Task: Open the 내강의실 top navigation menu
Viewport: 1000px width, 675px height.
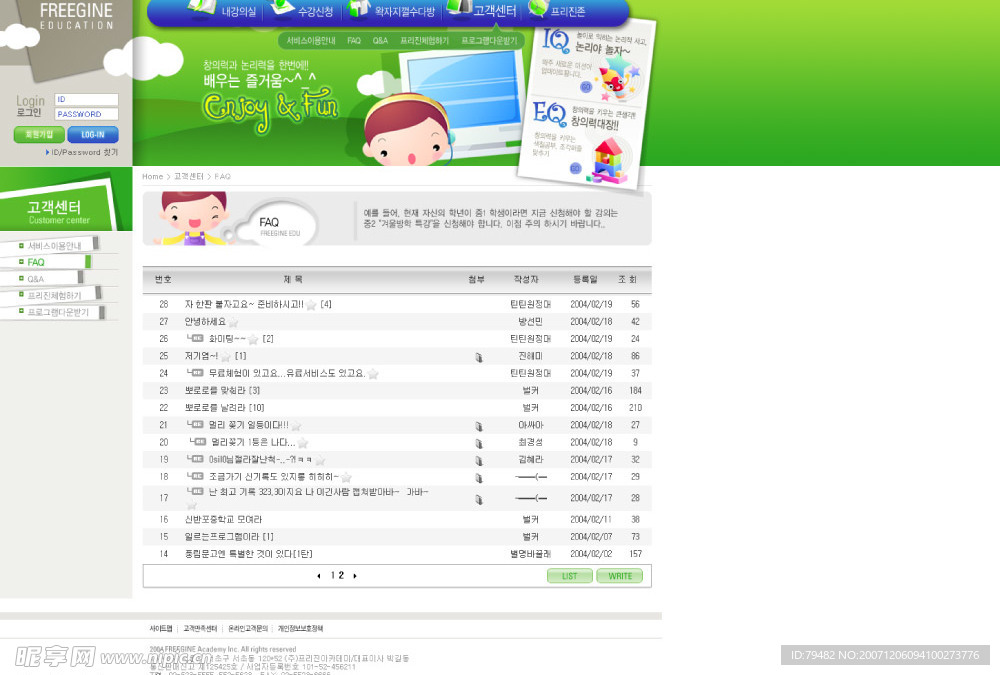Action: coord(238,12)
